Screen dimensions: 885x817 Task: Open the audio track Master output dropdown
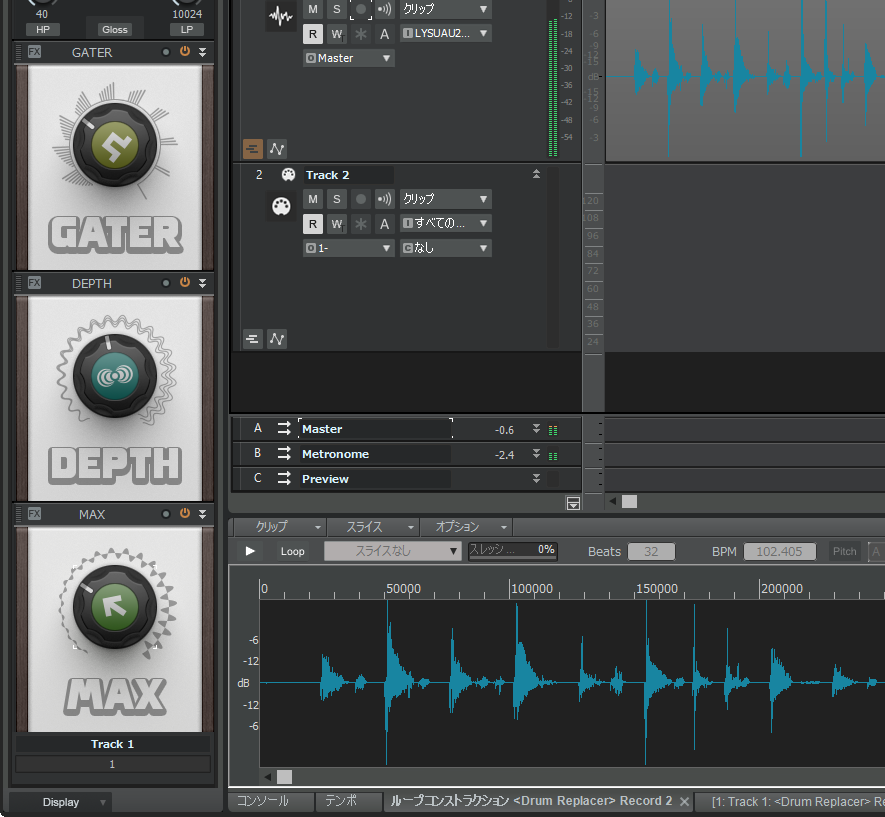348,58
